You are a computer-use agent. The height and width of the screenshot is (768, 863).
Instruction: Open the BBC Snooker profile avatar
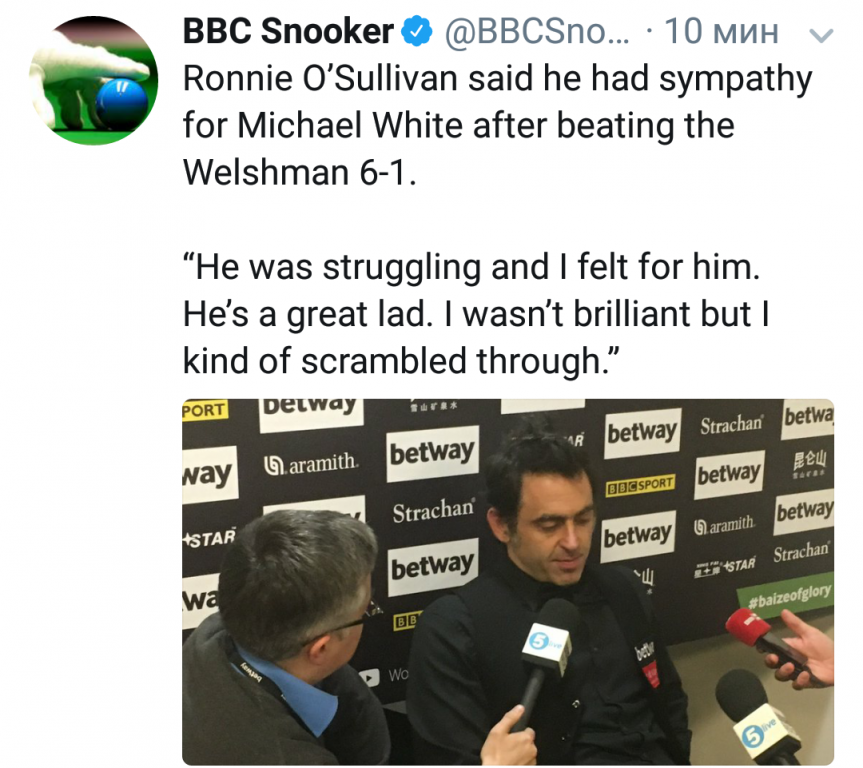tap(94, 80)
